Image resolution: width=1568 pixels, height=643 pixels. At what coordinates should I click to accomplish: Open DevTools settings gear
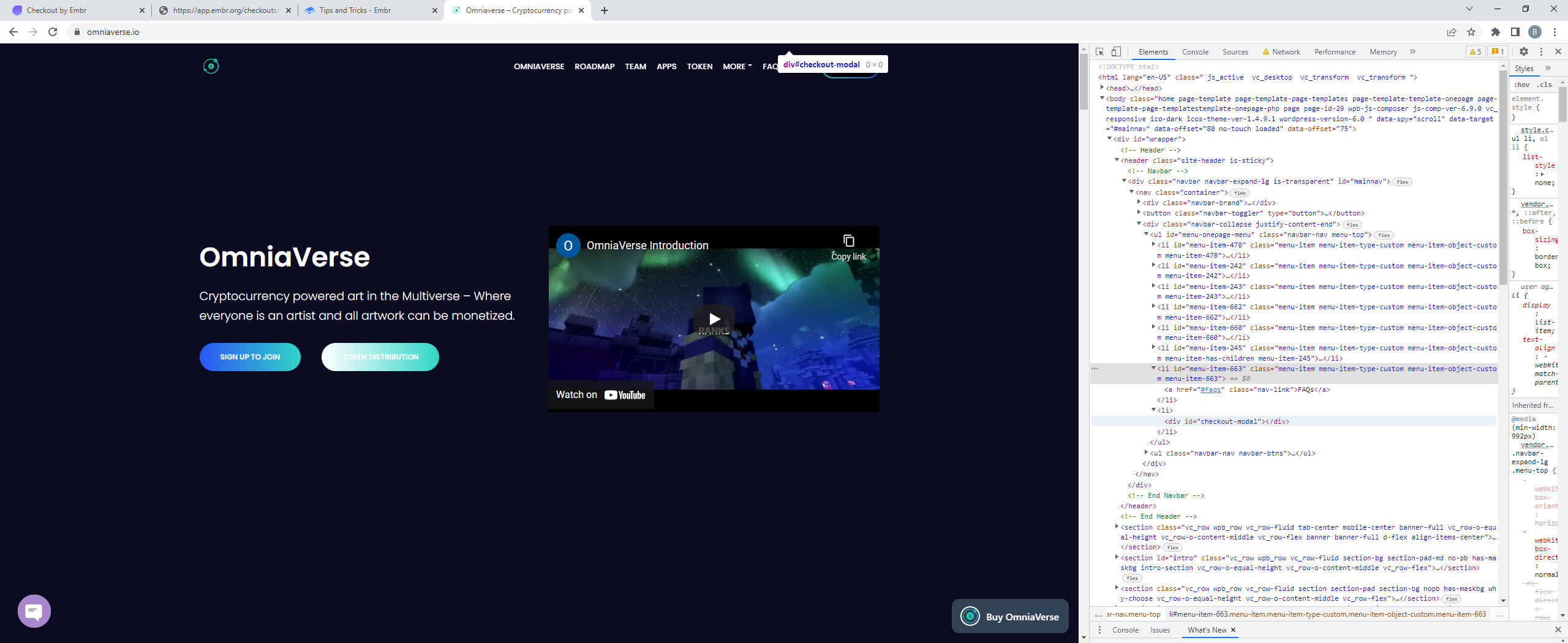point(1524,52)
